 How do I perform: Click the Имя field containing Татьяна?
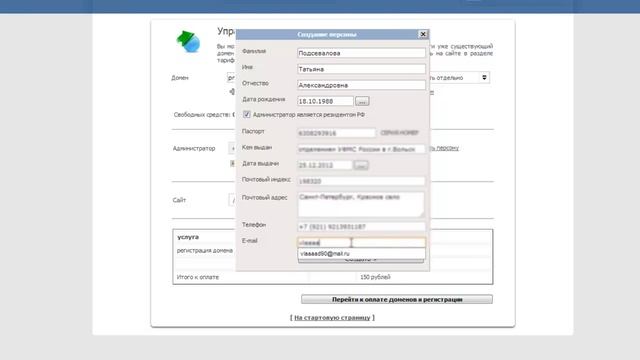click(x=361, y=69)
